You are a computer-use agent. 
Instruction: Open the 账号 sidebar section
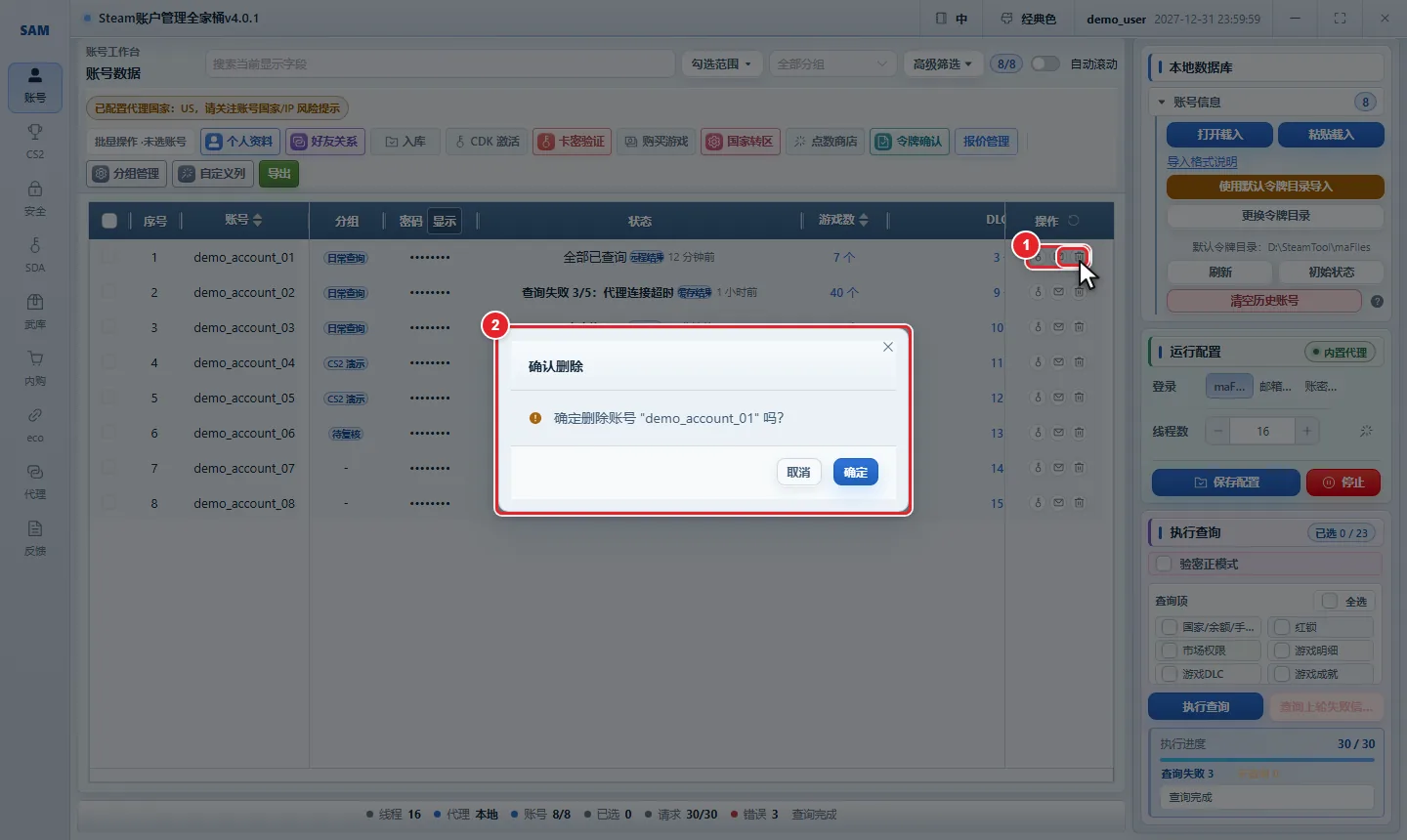35,87
